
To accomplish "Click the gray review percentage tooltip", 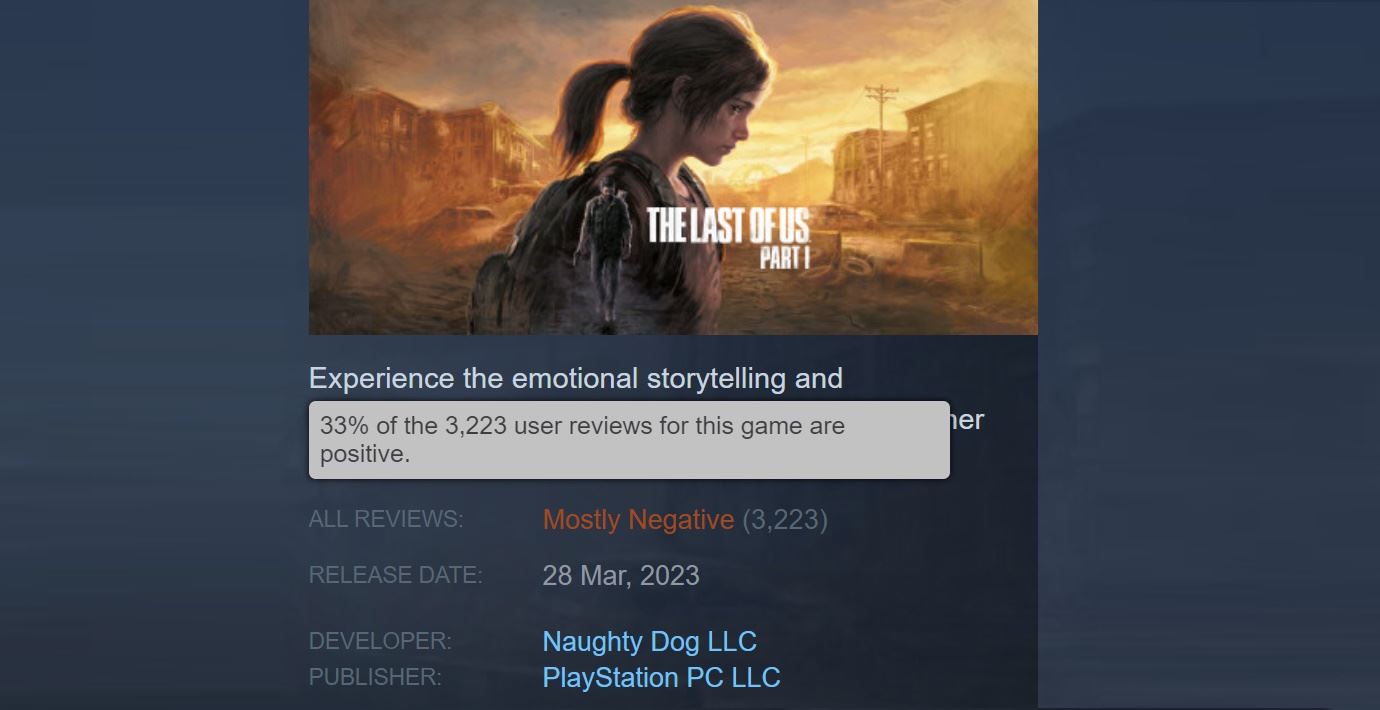I will (629, 440).
